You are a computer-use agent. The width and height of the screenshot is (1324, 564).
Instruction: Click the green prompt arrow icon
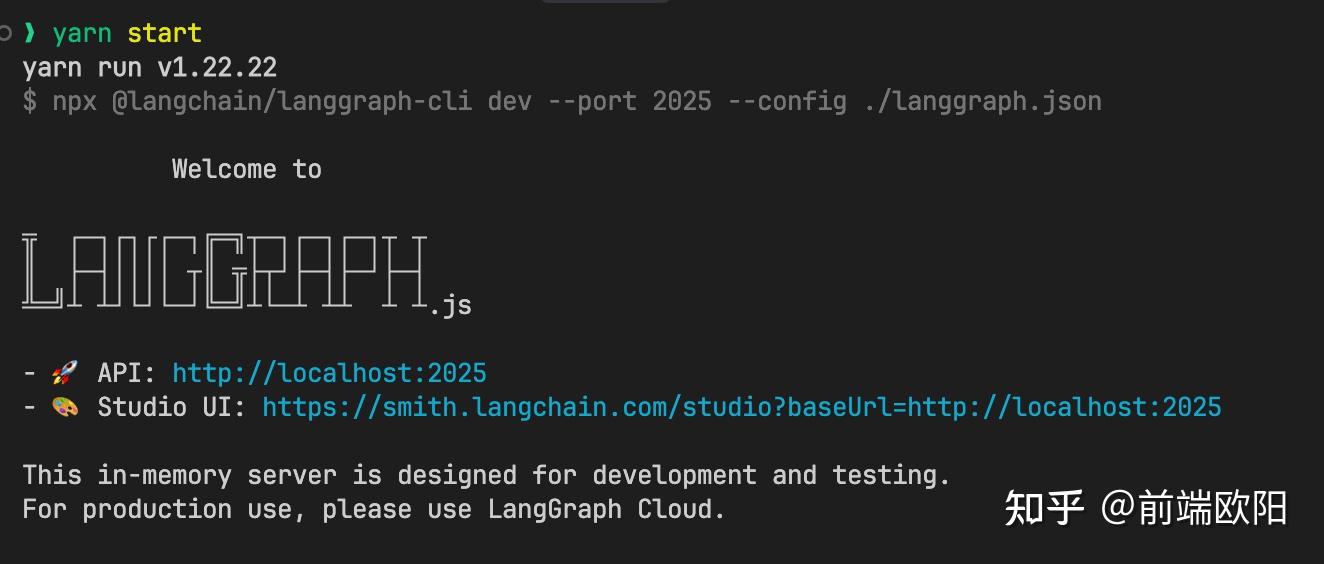tap(30, 33)
